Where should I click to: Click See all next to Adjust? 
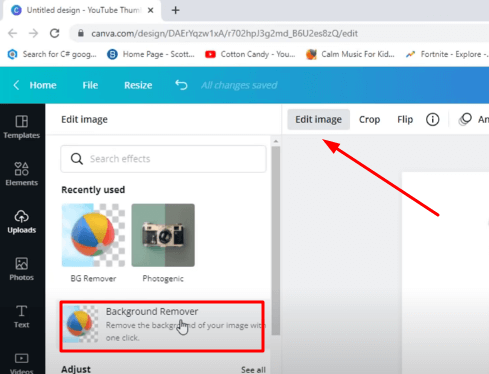tap(253, 370)
